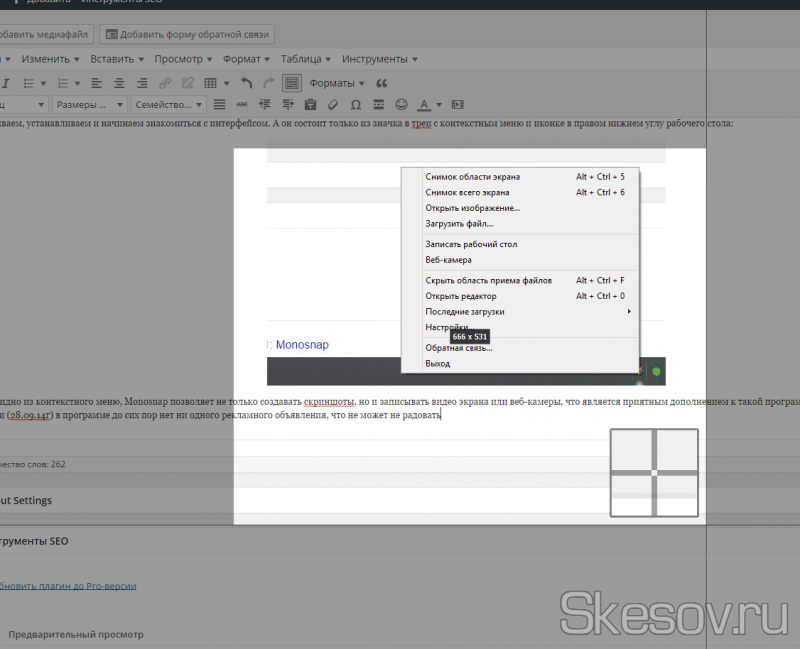Follow the Обновить плагин до Pro-версии link

(67, 586)
